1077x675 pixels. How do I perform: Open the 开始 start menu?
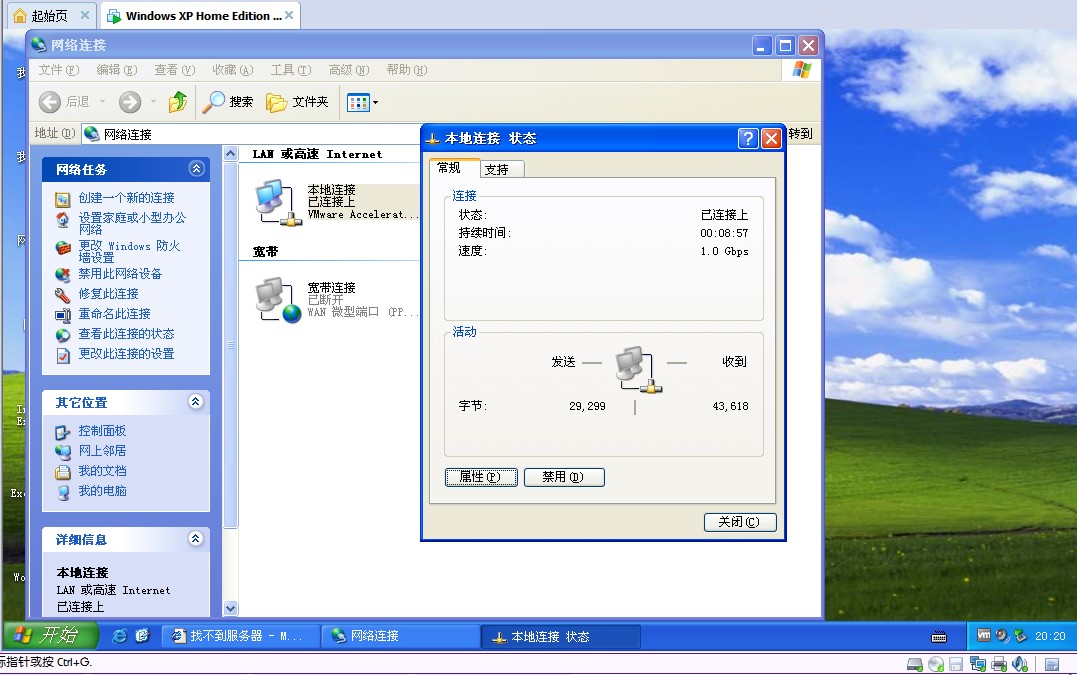tap(50, 635)
